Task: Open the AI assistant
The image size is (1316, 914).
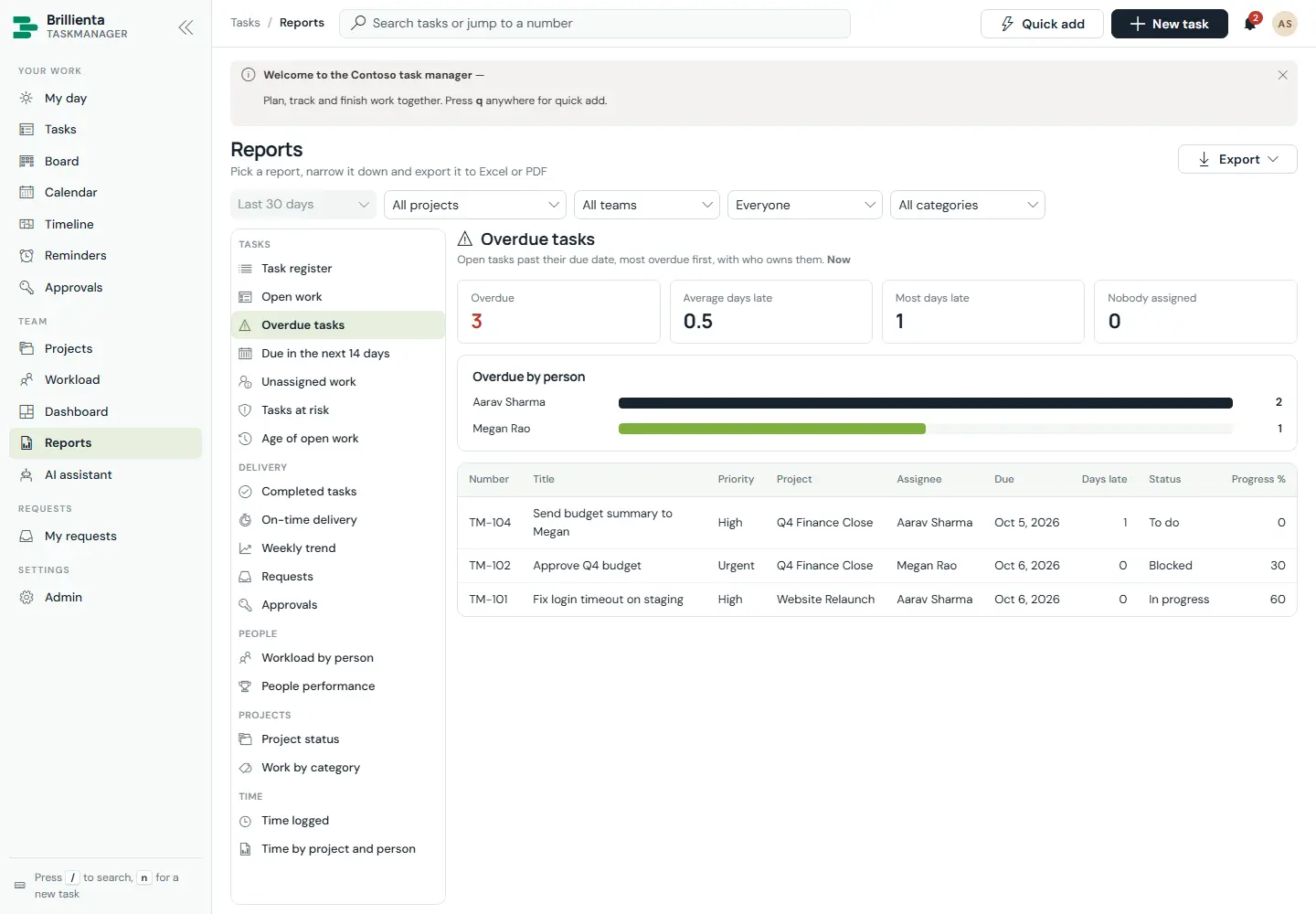Action: coord(105,474)
